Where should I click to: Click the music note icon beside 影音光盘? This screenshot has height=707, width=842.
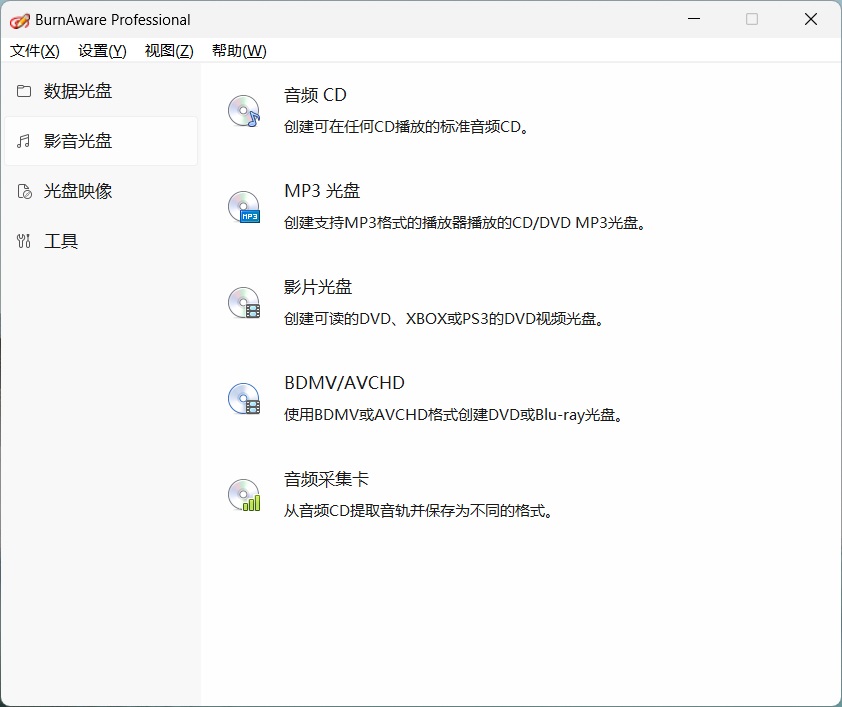tap(24, 141)
